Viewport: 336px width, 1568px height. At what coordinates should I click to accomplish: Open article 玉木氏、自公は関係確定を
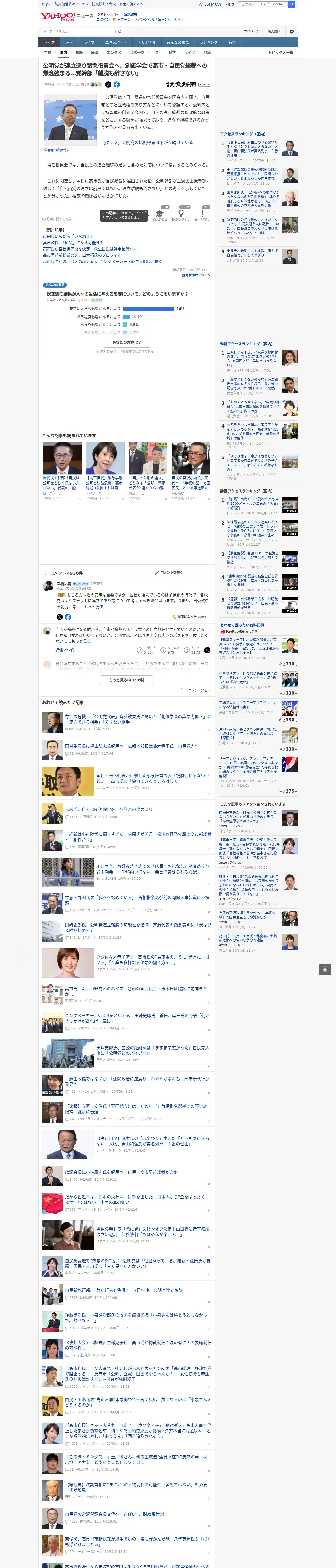(109, 810)
